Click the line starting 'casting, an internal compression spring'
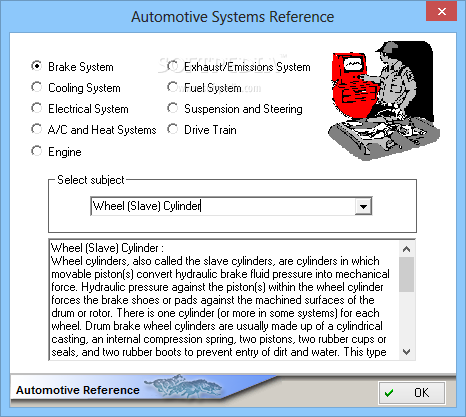 click(219, 339)
